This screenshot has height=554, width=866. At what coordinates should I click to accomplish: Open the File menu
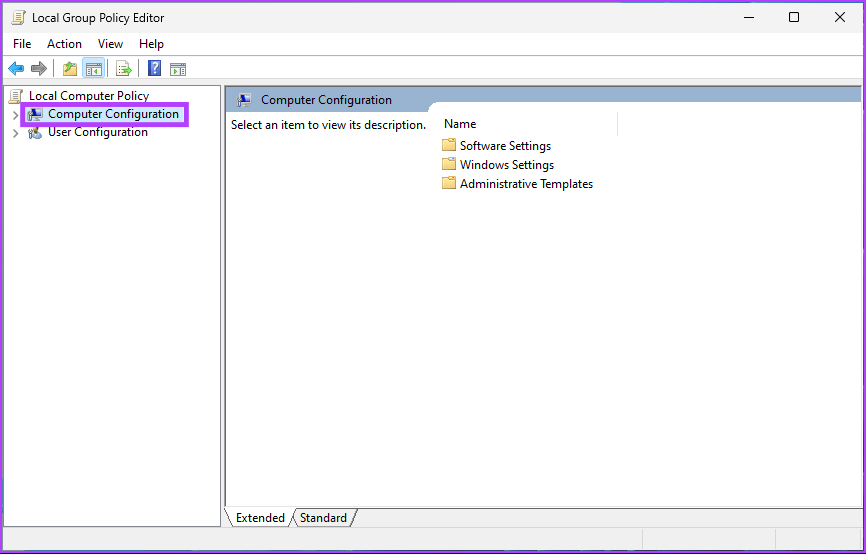22,44
